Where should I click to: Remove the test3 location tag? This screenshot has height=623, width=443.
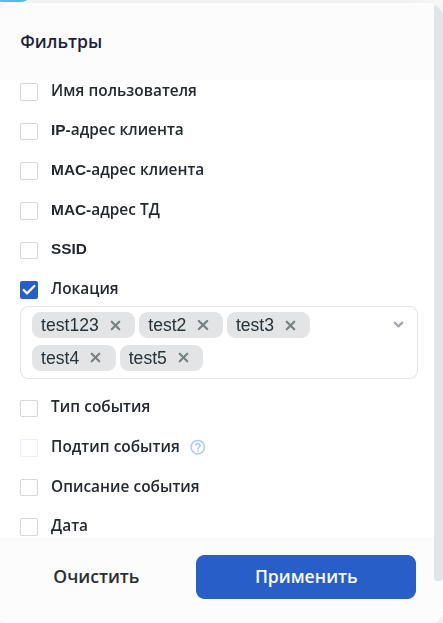(290, 325)
